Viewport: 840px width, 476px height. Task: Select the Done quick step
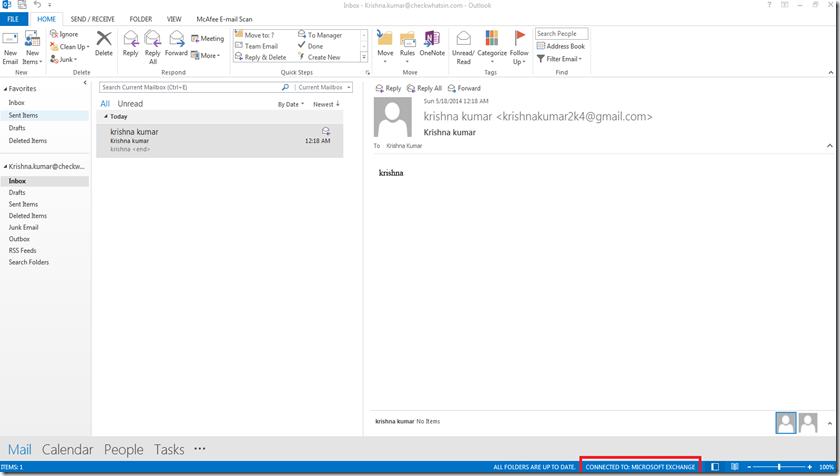point(311,46)
